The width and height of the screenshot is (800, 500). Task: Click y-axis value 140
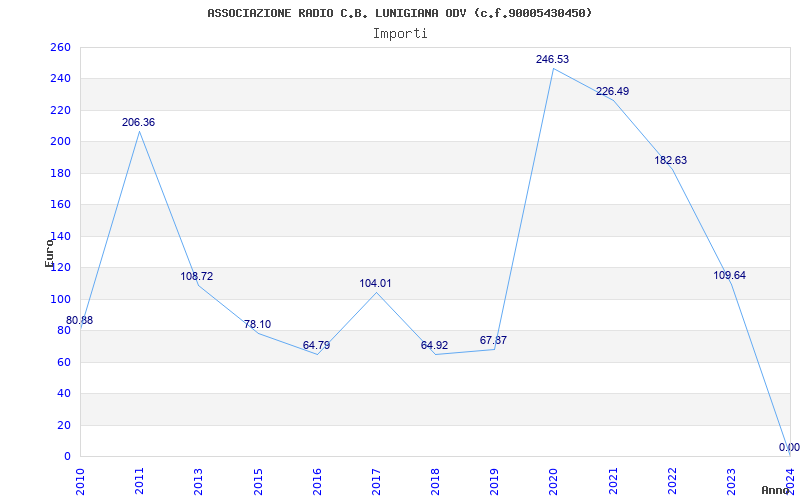pyautogui.click(x=60, y=236)
